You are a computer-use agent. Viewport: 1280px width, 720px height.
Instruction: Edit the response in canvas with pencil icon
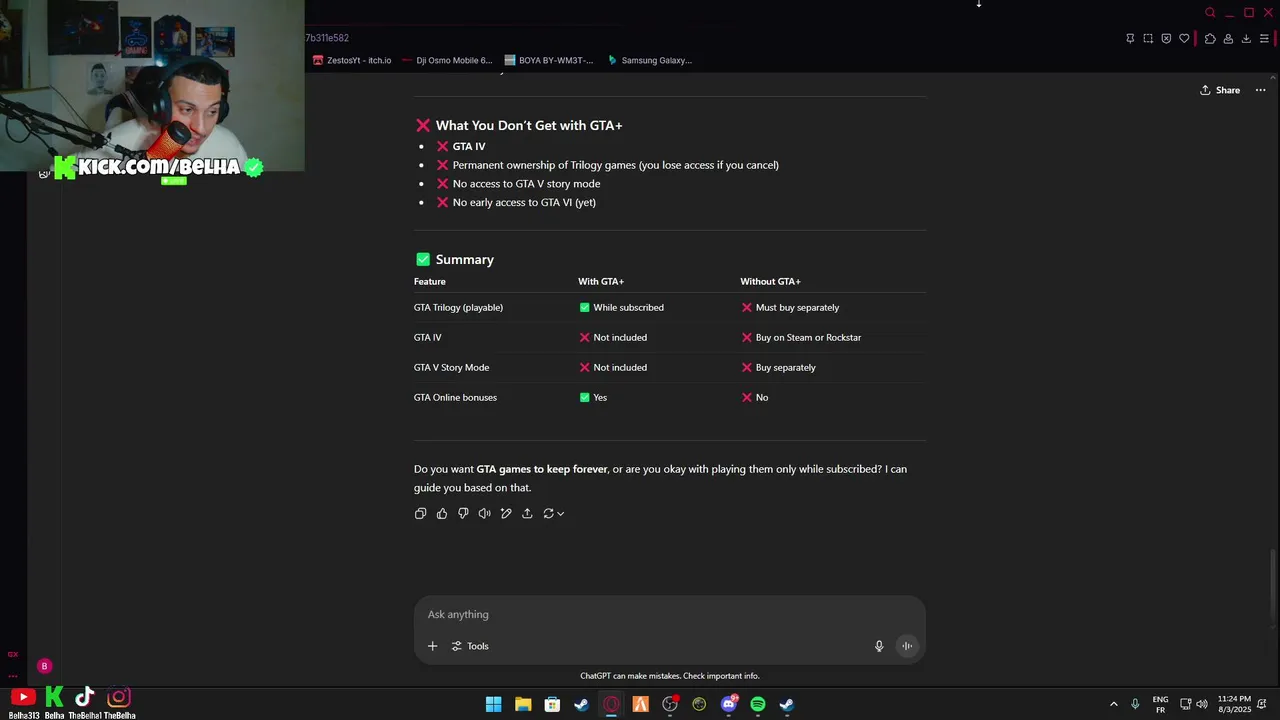pos(506,513)
